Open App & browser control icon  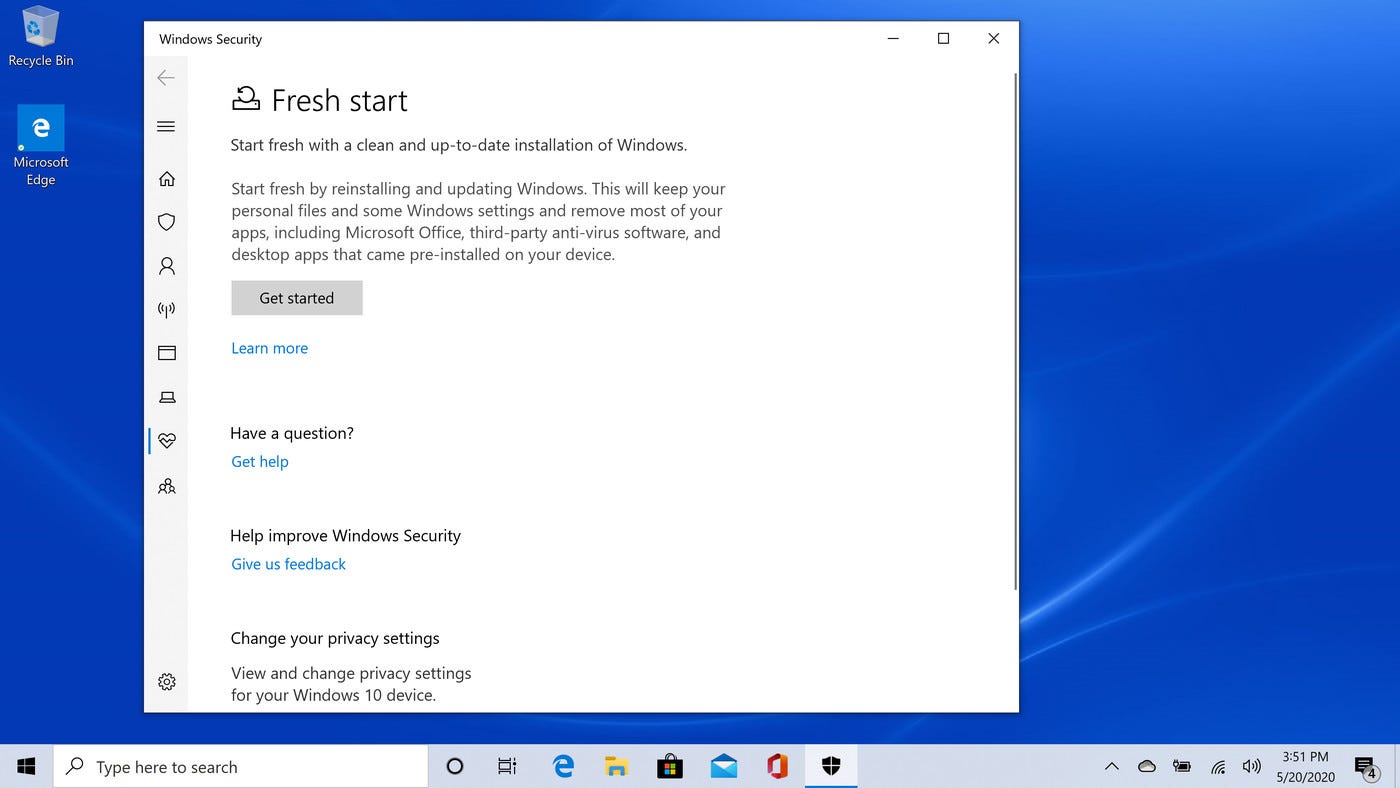click(x=167, y=353)
